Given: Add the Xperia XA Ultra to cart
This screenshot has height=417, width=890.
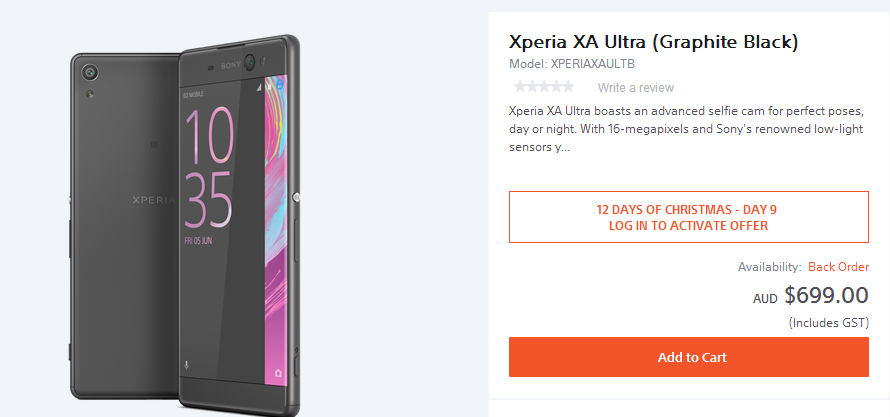Looking at the screenshot, I should click(689, 357).
